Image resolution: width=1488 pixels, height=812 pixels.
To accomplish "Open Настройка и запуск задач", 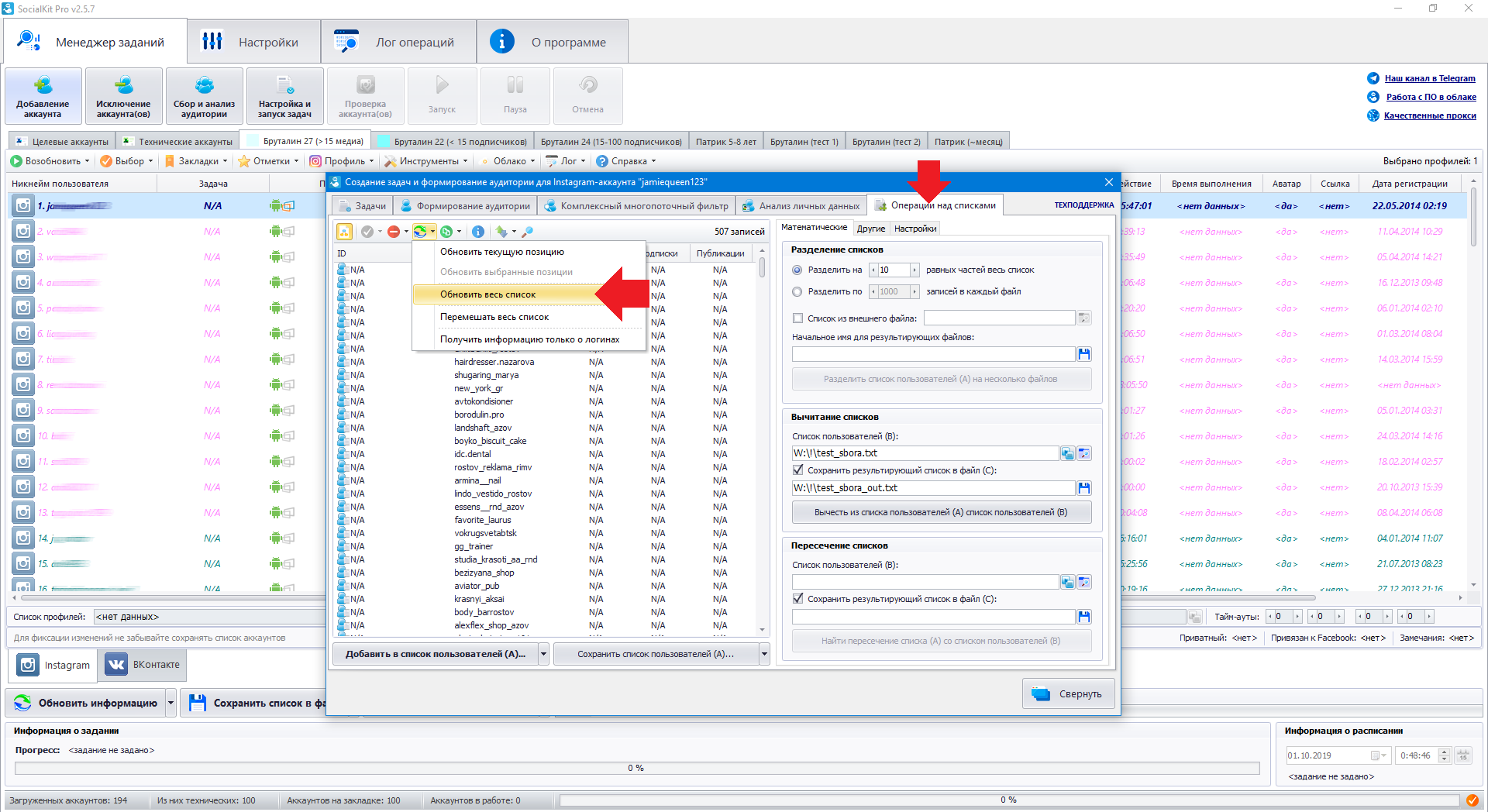I will click(x=285, y=85).
